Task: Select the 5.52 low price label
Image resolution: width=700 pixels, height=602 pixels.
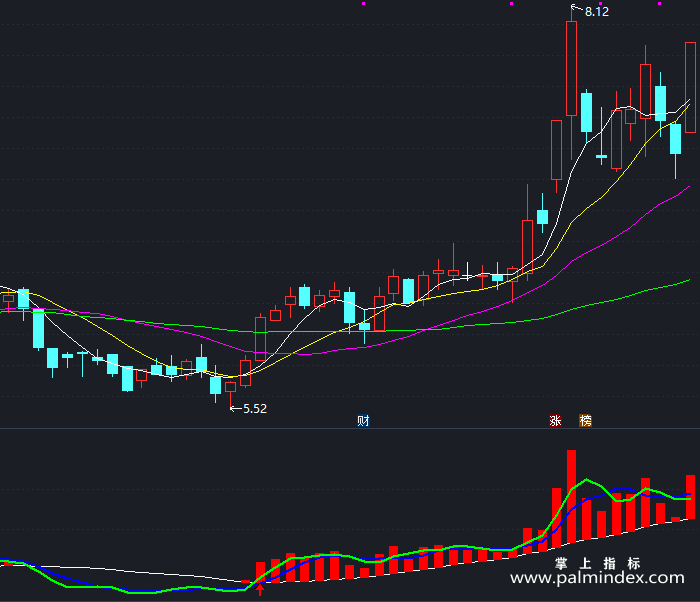Action: [255, 409]
